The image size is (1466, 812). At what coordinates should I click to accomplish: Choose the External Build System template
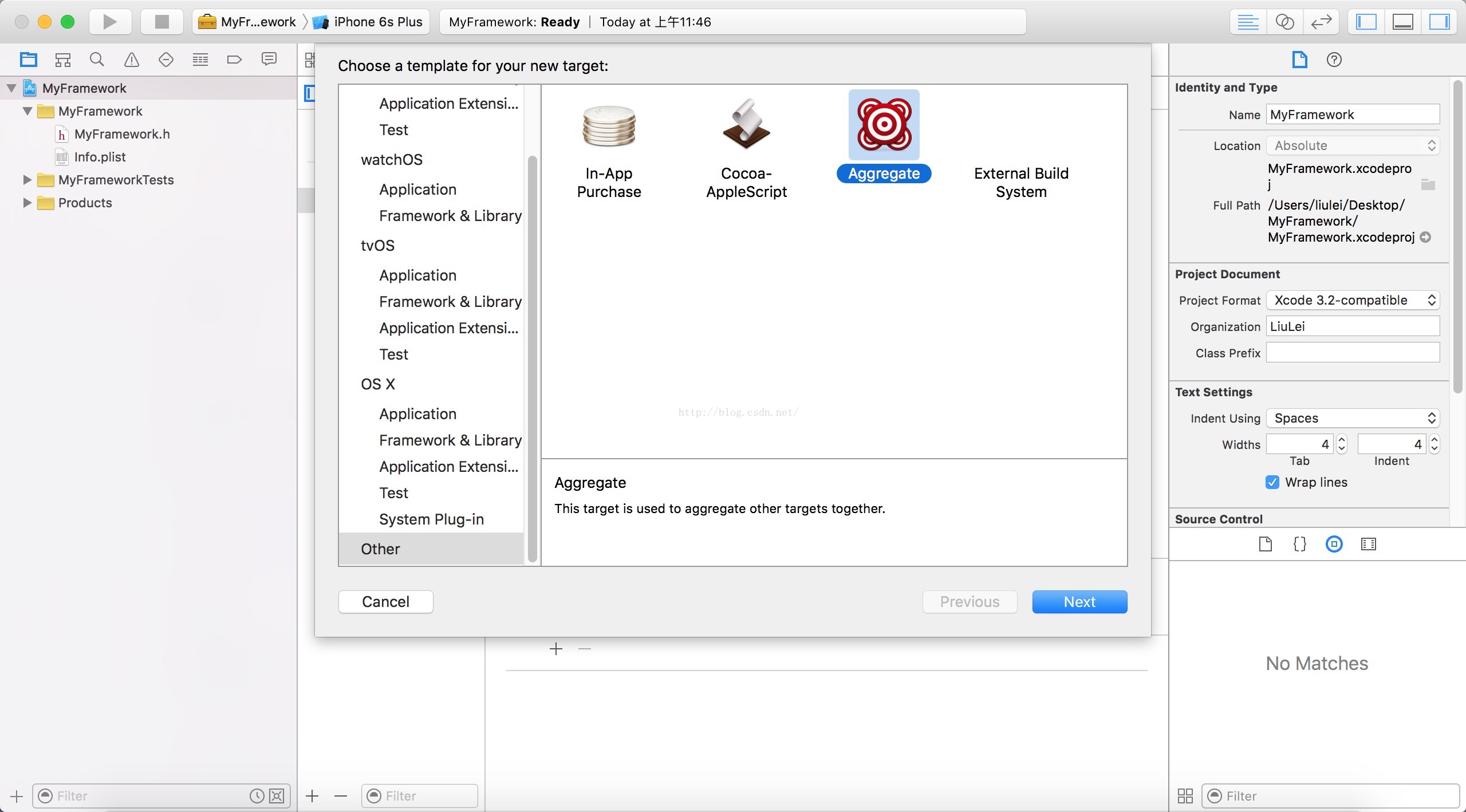click(x=1021, y=182)
